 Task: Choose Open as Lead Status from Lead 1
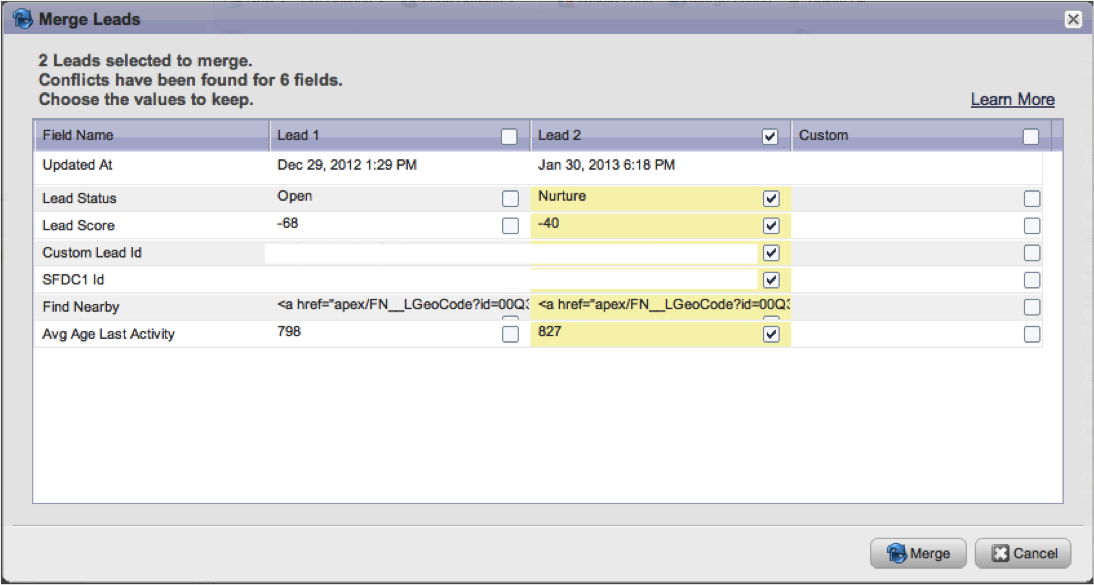click(510, 198)
